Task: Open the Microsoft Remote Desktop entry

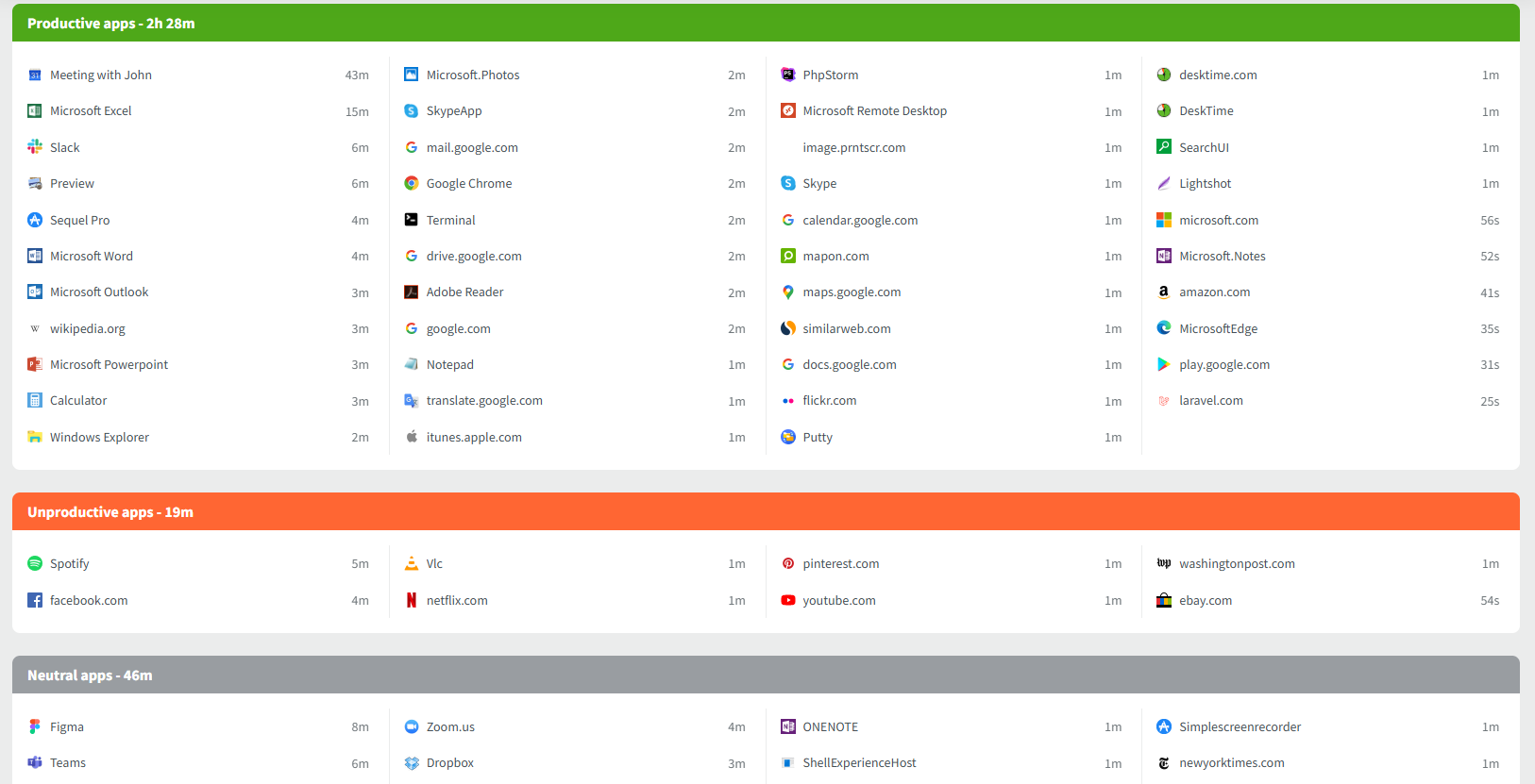Action: point(874,111)
